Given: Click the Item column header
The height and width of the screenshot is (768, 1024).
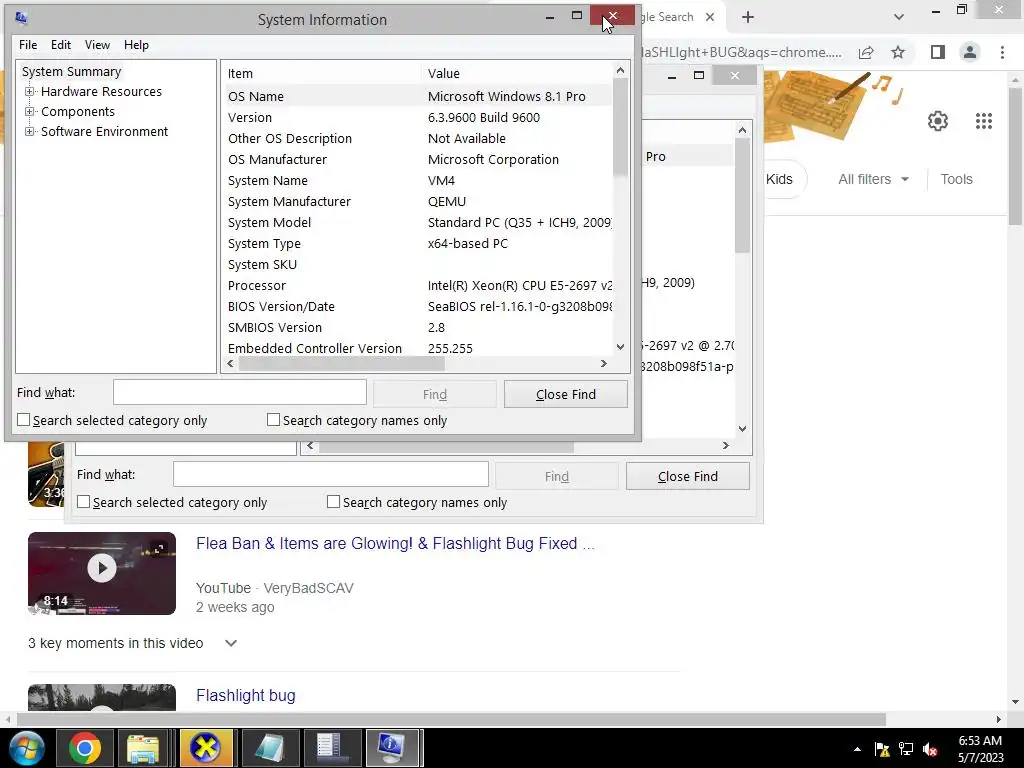Looking at the screenshot, I should [321, 73].
